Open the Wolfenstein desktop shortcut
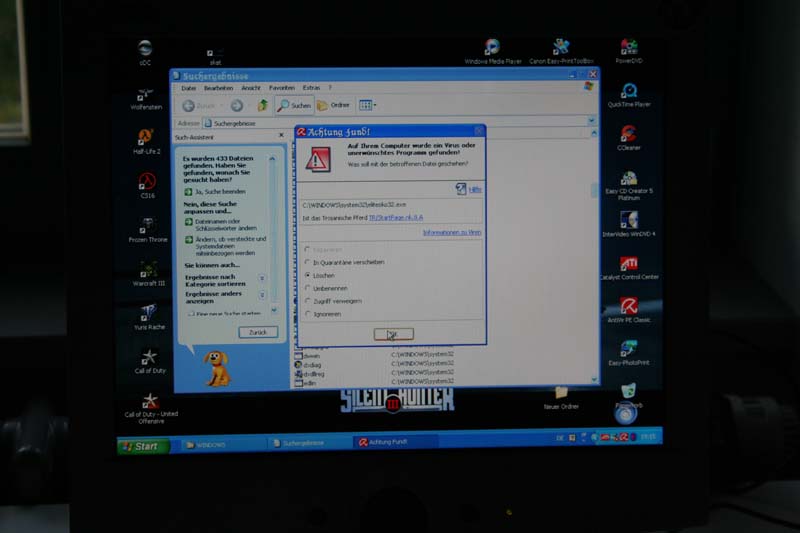 point(146,98)
